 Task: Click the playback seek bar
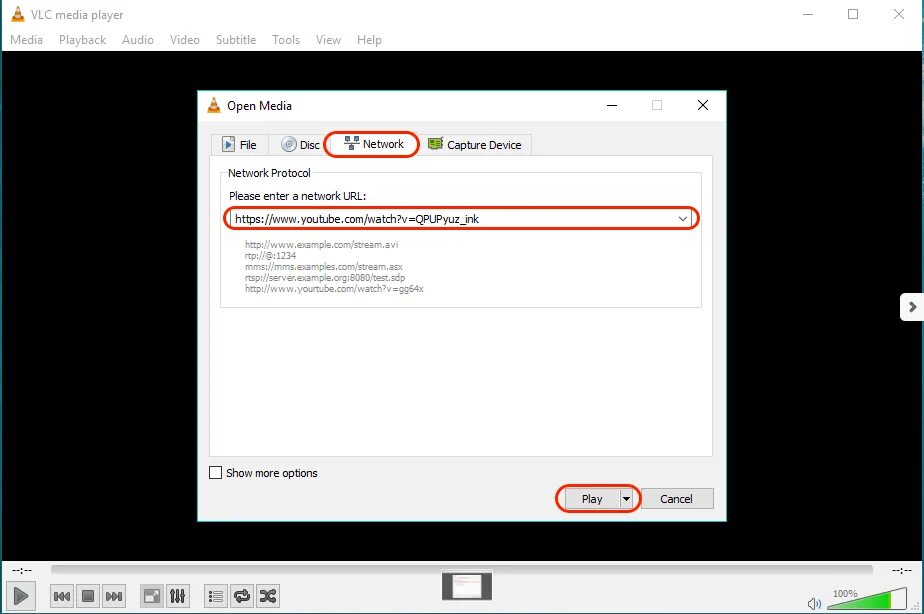point(461,569)
